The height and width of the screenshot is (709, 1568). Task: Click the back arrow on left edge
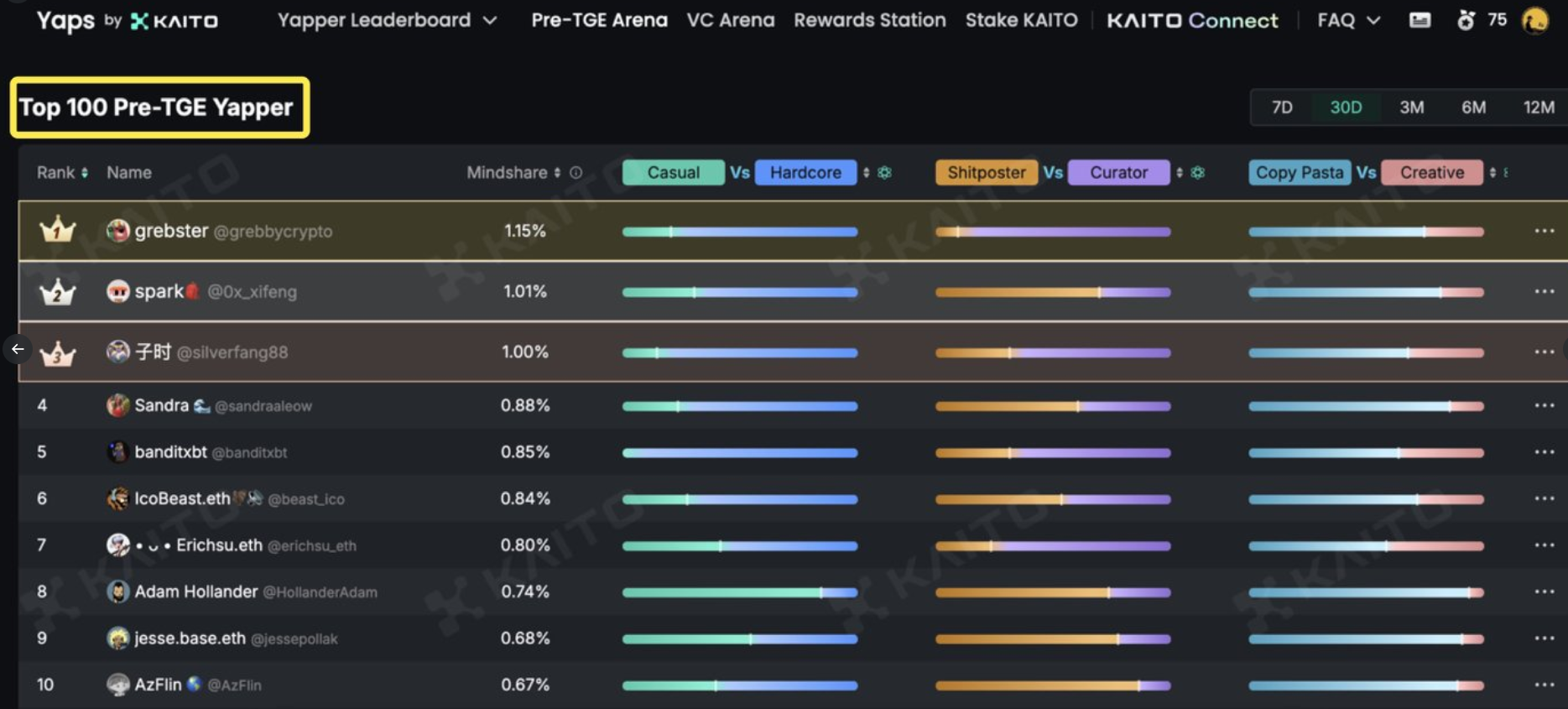pyautogui.click(x=18, y=349)
